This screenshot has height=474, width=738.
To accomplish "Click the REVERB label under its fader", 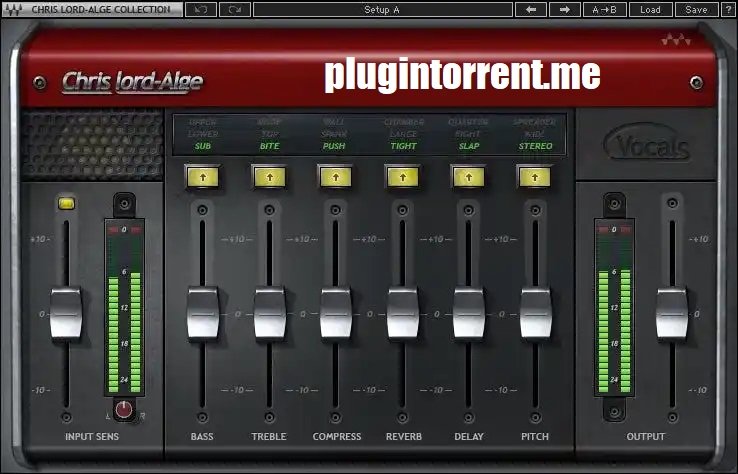I will tap(404, 436).
